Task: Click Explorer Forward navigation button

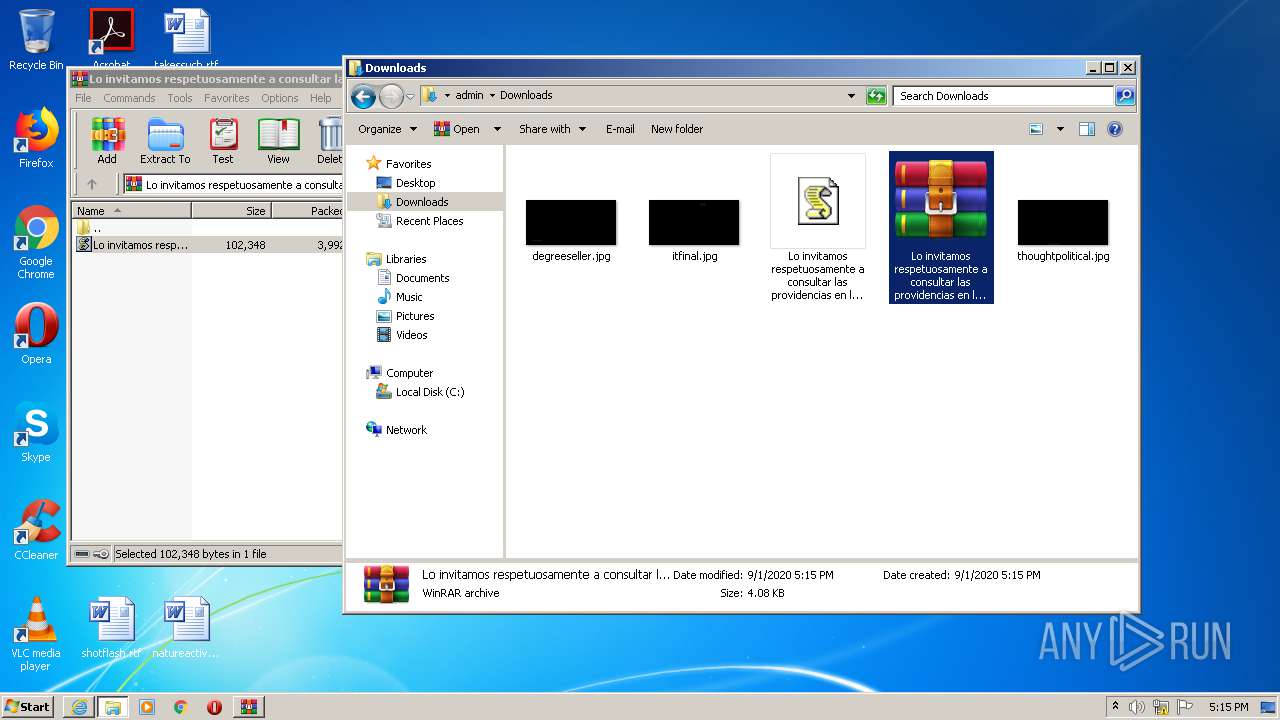Action: [391, 96]
